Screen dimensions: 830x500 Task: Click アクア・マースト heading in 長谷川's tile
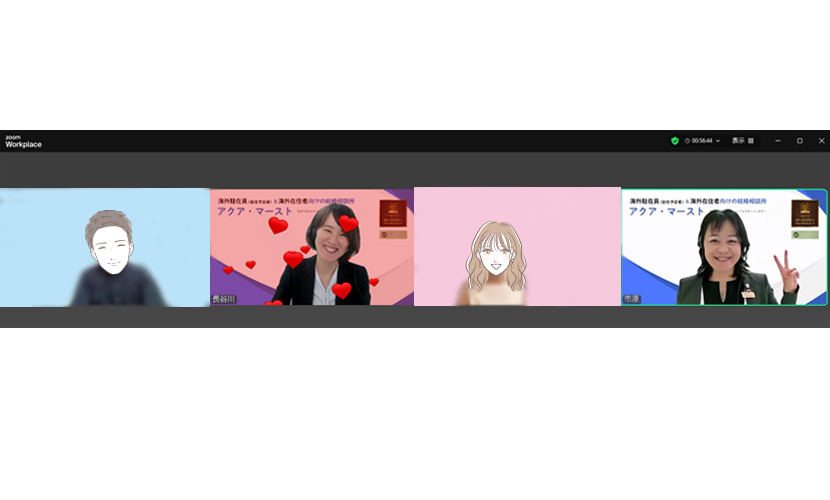tap(256, 212)
